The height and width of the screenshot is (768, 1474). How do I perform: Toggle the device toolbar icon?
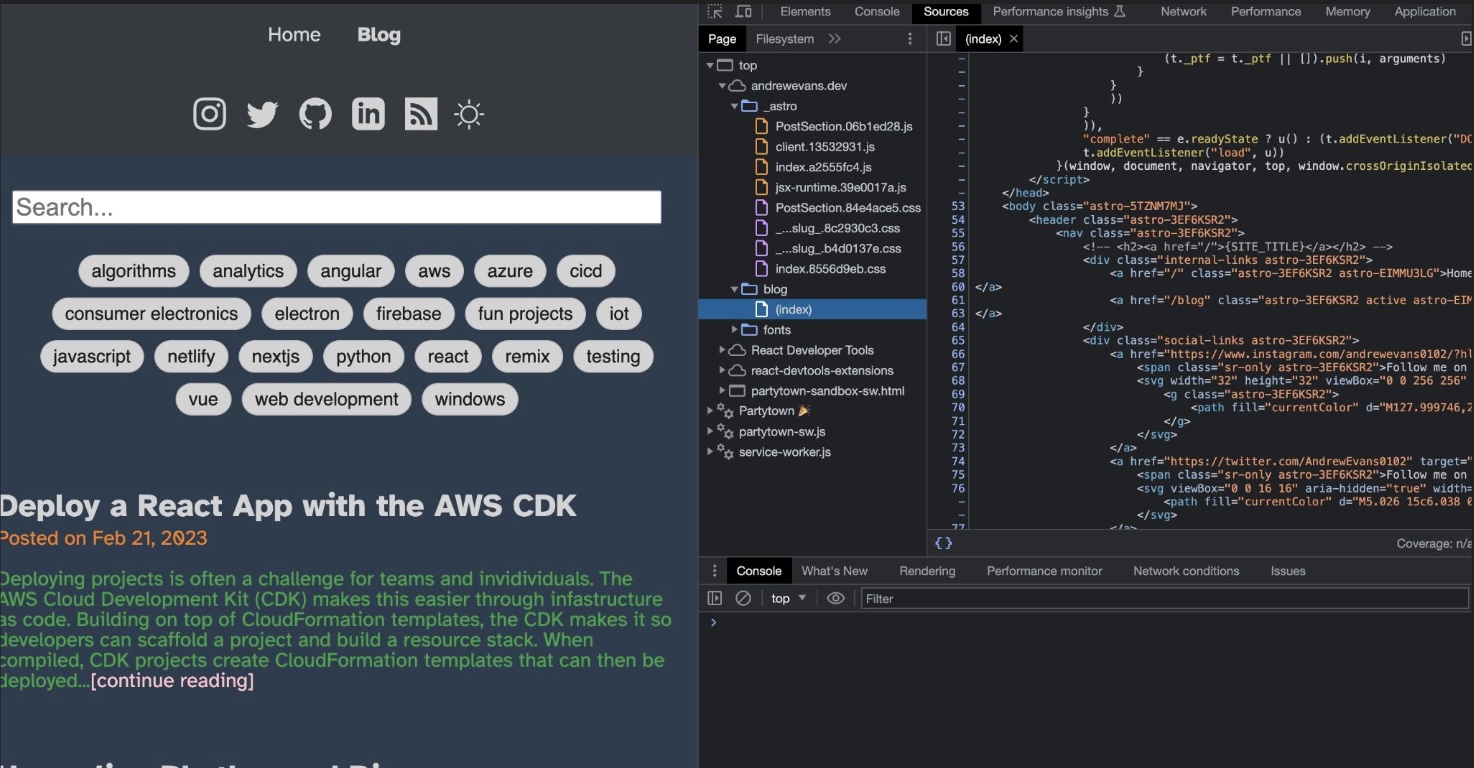coord(744,12)
